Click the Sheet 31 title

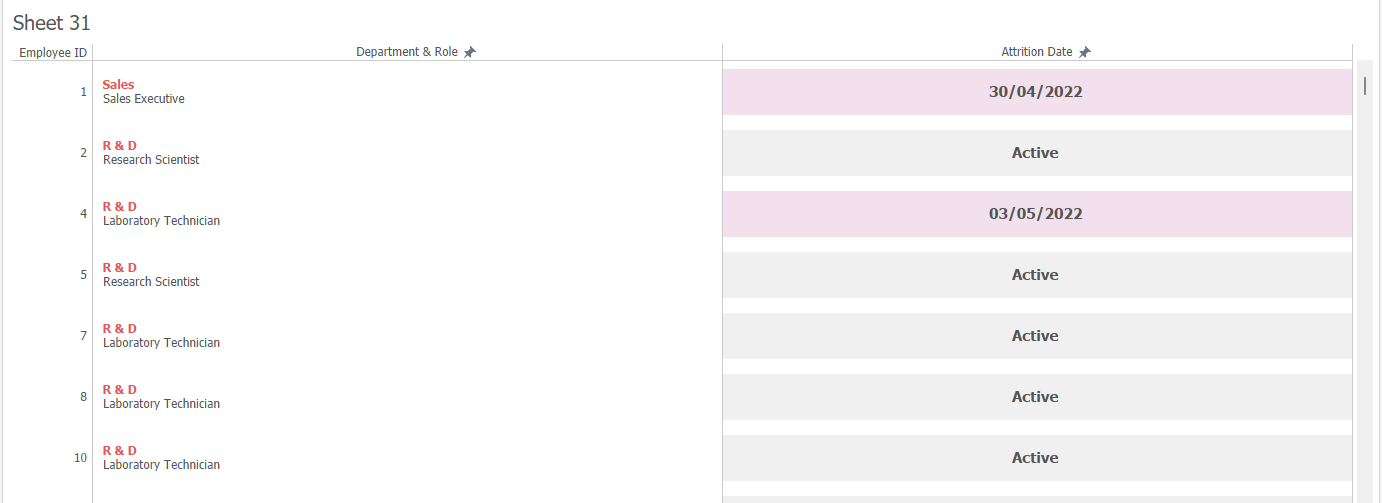[x=52, y=23]
